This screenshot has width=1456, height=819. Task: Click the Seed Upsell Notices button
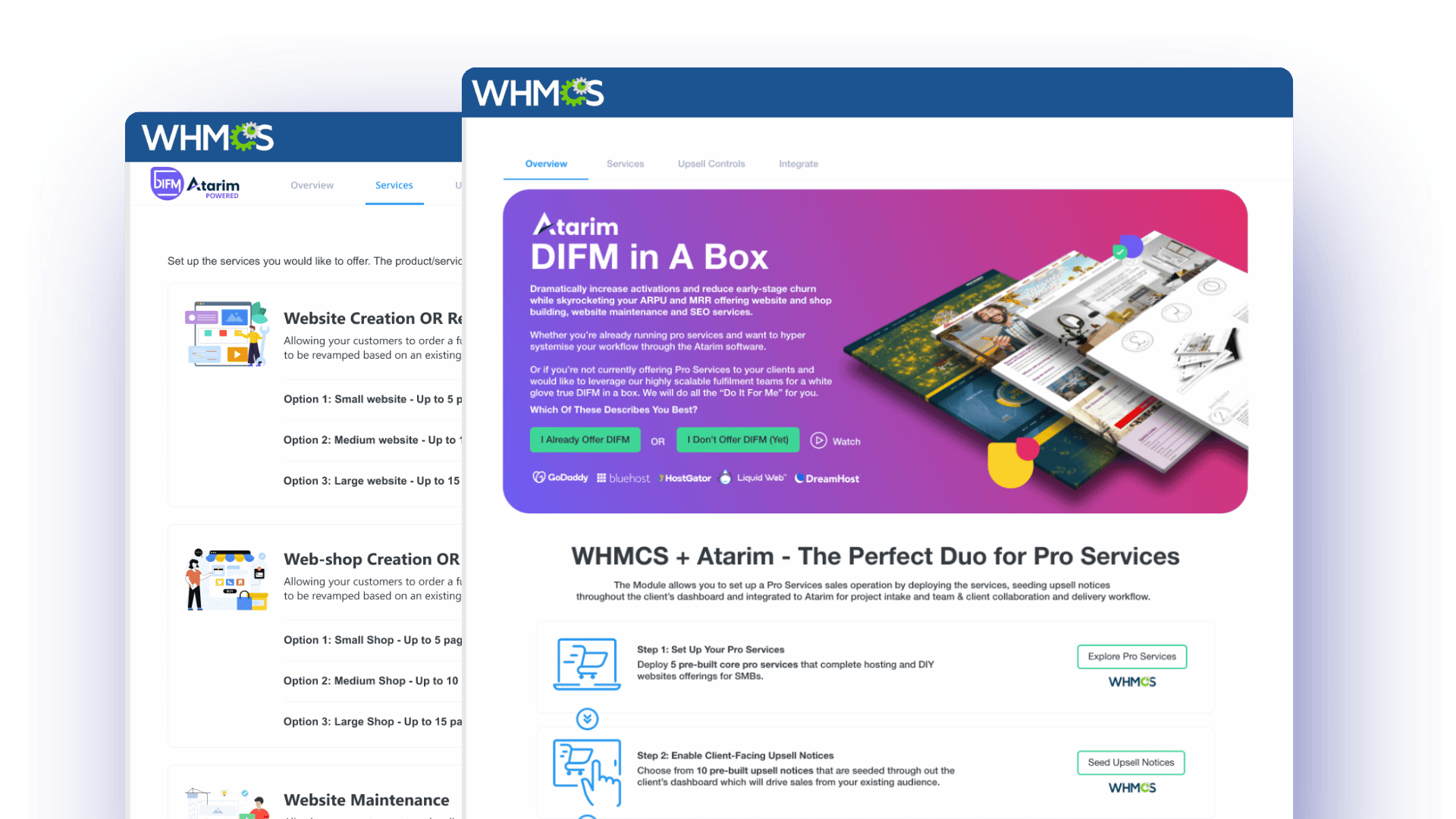pos(1130,763)
